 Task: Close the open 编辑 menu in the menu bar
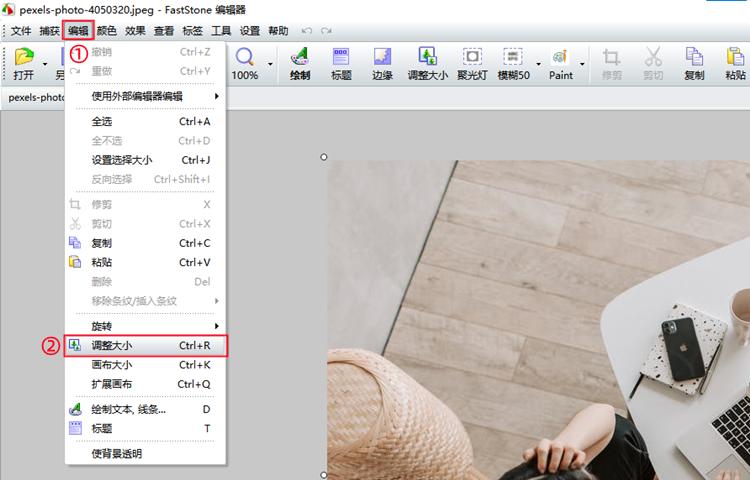point(78,31)
